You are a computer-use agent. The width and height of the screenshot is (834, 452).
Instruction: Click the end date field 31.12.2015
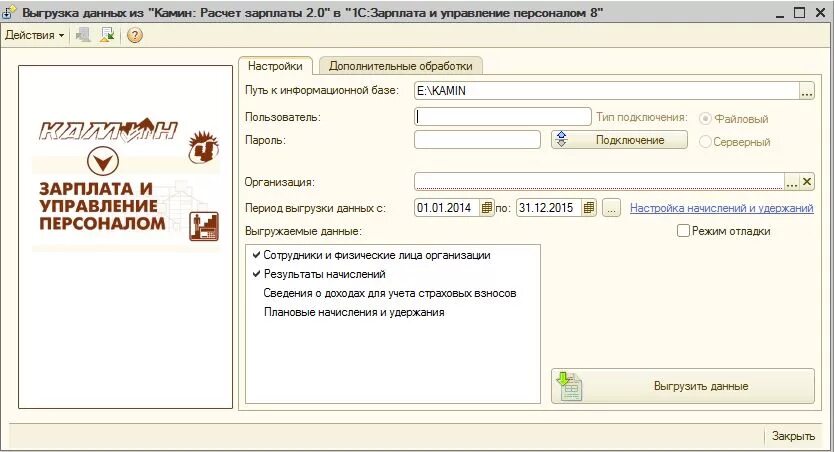pyautogui.click(x=549, y=208)
